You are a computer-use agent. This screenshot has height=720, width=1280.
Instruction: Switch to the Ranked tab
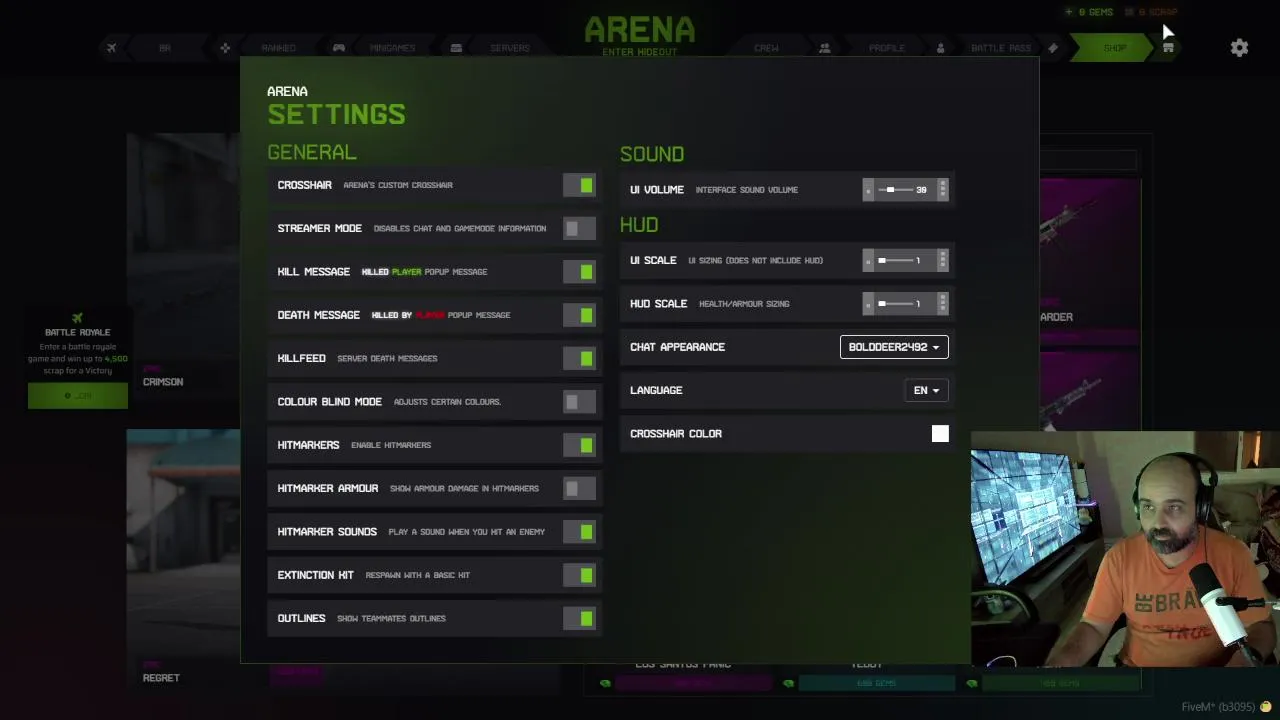click(x=278, y=48)
